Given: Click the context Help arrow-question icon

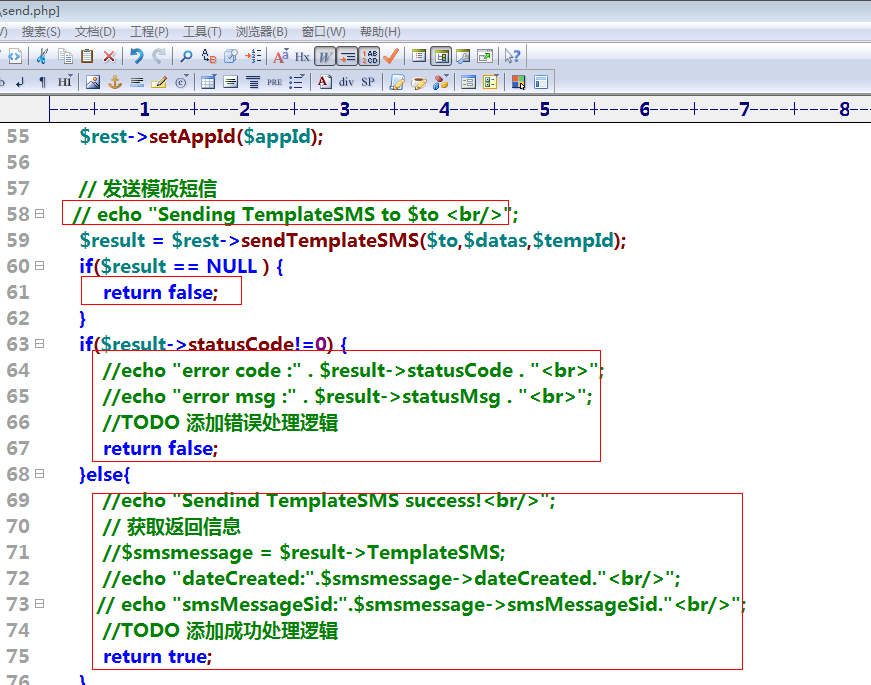Looking at the screenshot, I should click(512, 56).
